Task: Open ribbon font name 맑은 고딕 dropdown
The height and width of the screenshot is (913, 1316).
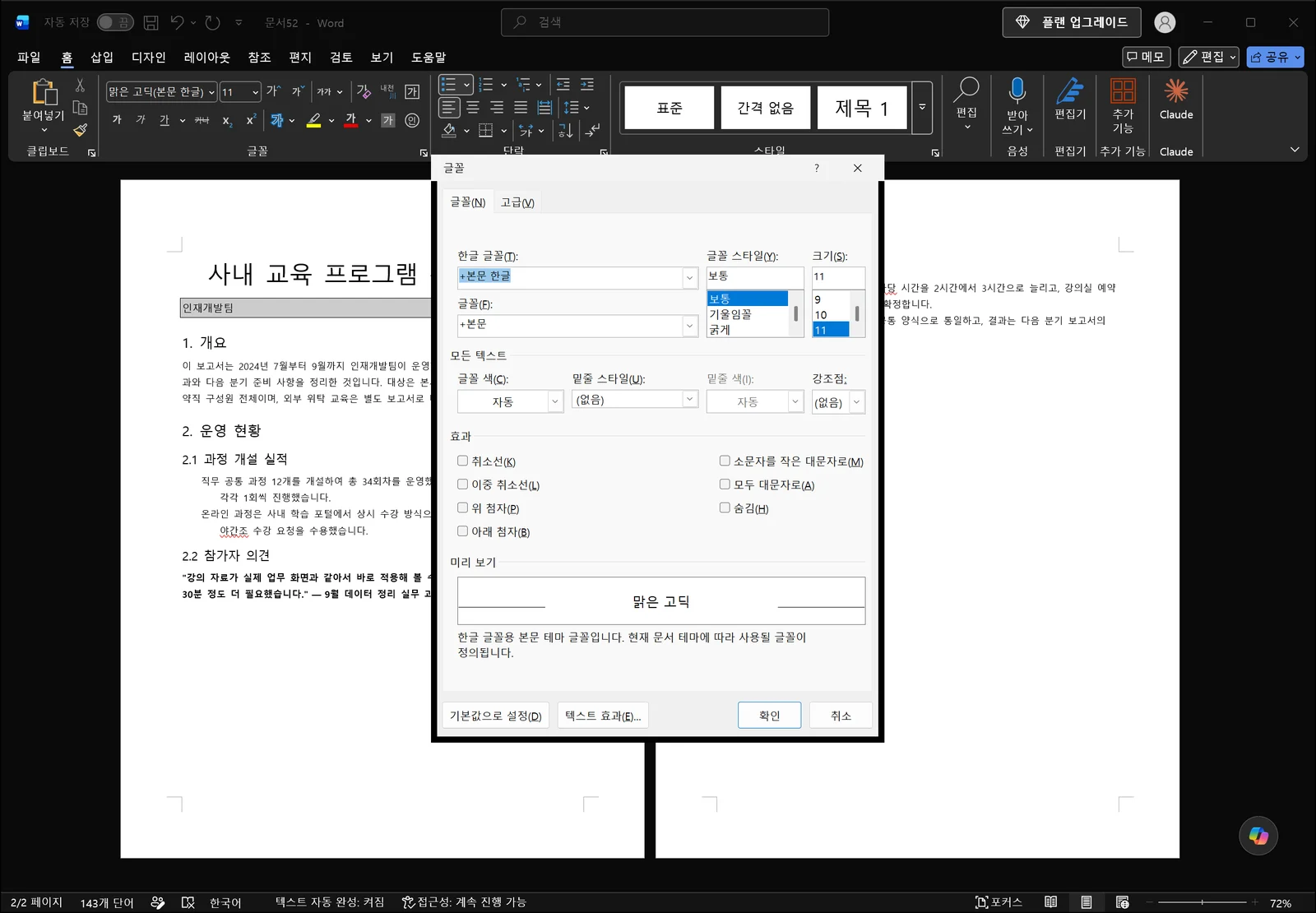Action: point(211,92)
